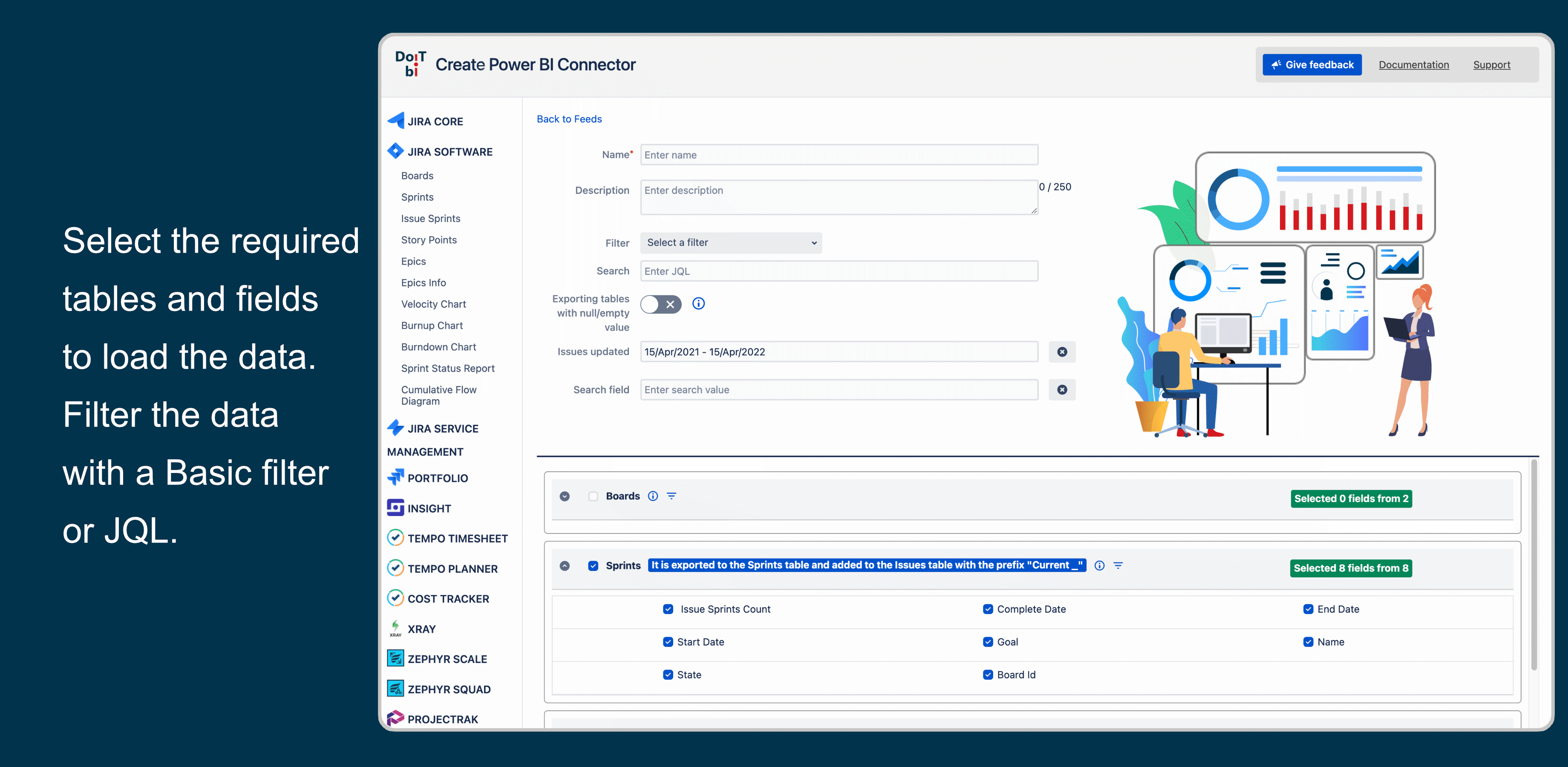Open info icon next to Sprints table
This screenshot has height=767, width=1568.
[x=1099, y=565]
